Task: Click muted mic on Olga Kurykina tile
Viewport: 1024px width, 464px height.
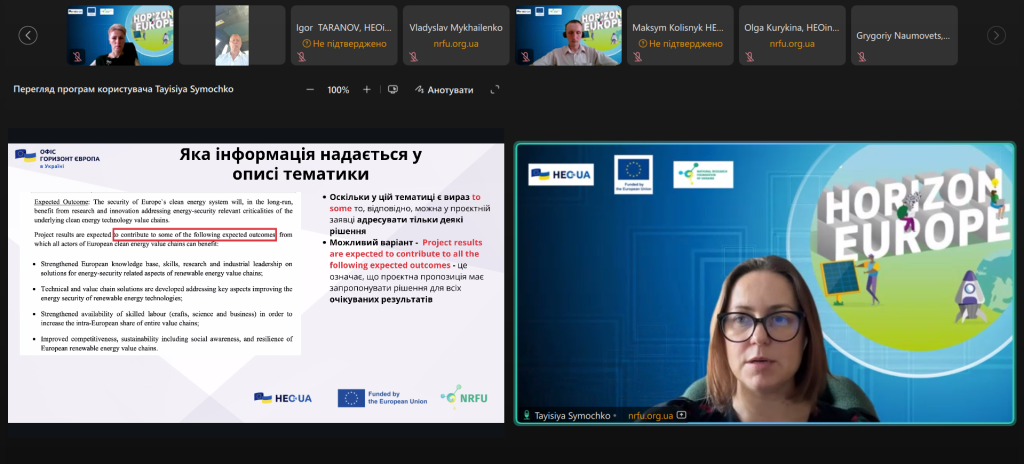Action: coord(750,57)
